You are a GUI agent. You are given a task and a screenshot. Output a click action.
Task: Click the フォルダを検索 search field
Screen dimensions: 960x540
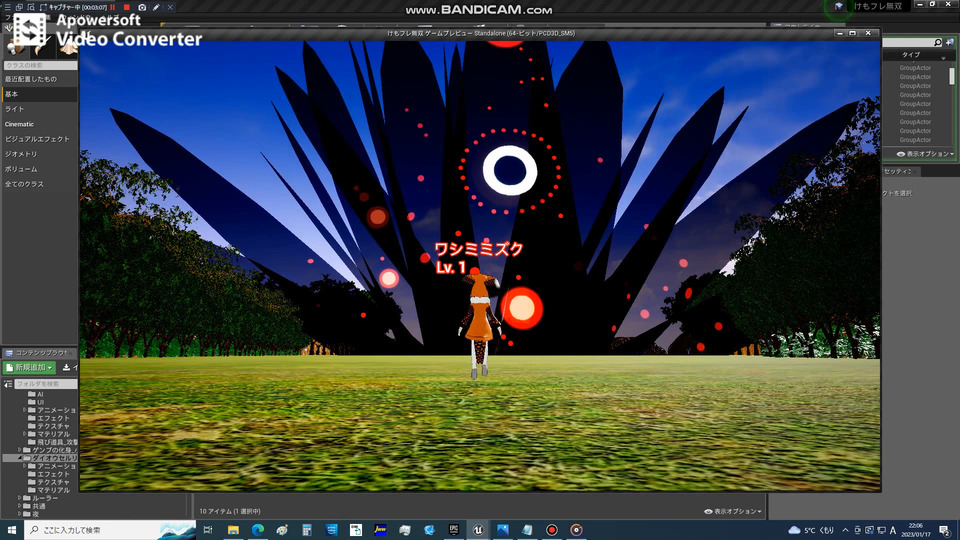pyautogui.click(x=46, y=384)
